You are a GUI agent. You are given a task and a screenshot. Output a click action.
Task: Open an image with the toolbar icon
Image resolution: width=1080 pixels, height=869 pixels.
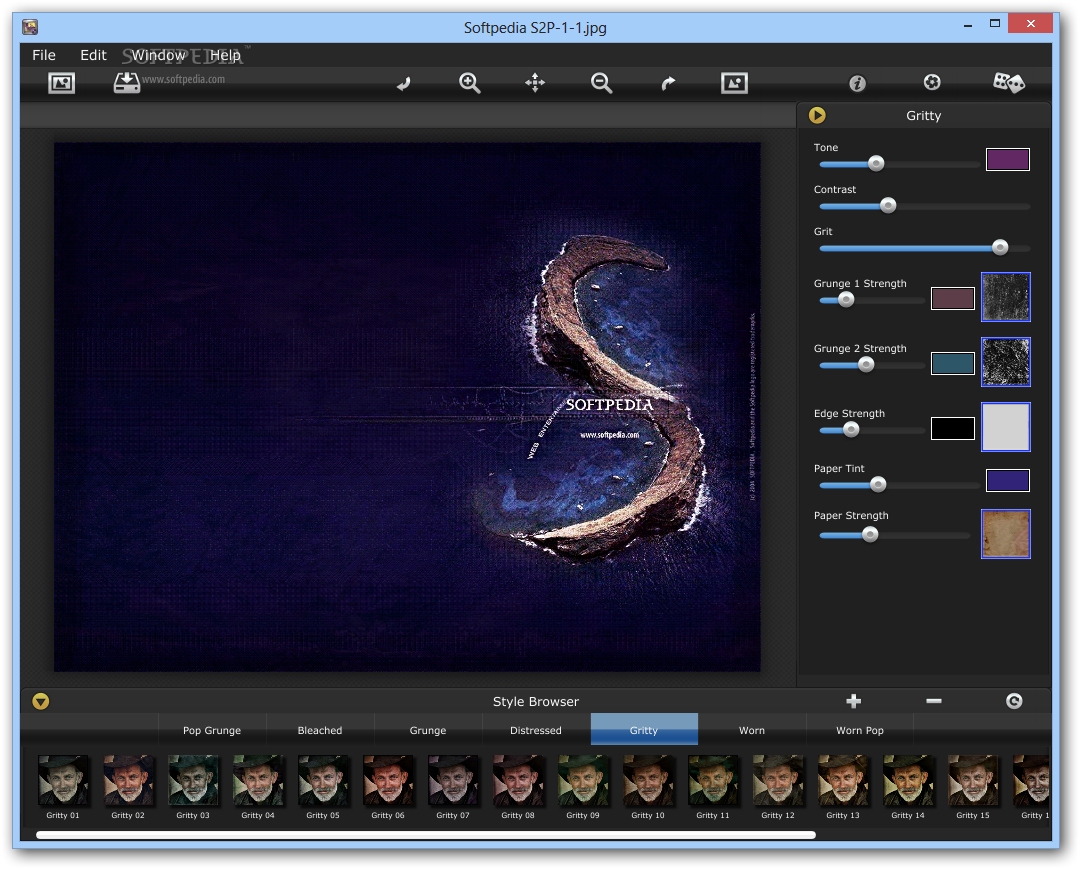tap(61, 83)
